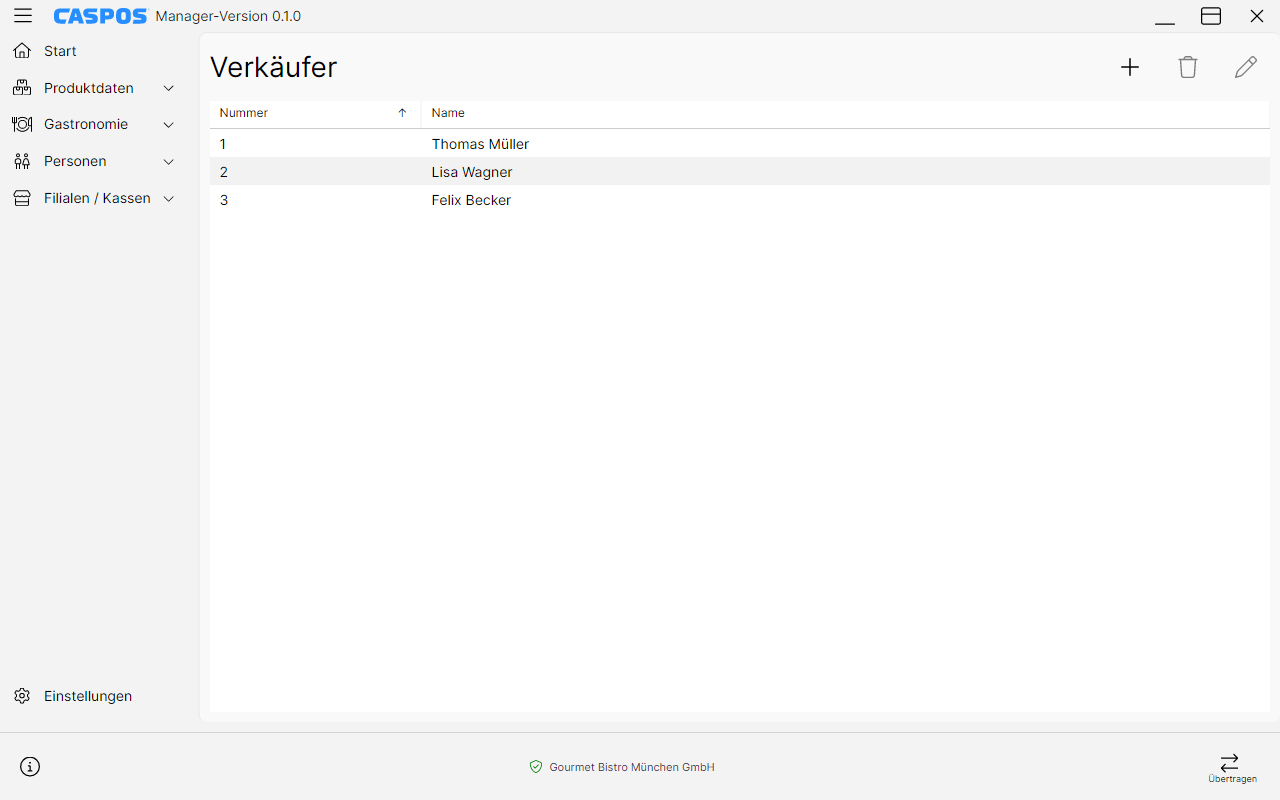The width and height of the screenshot is (1280, 800).
Task: Expand the Filialen / Kassen chevron
Action: 169,199
